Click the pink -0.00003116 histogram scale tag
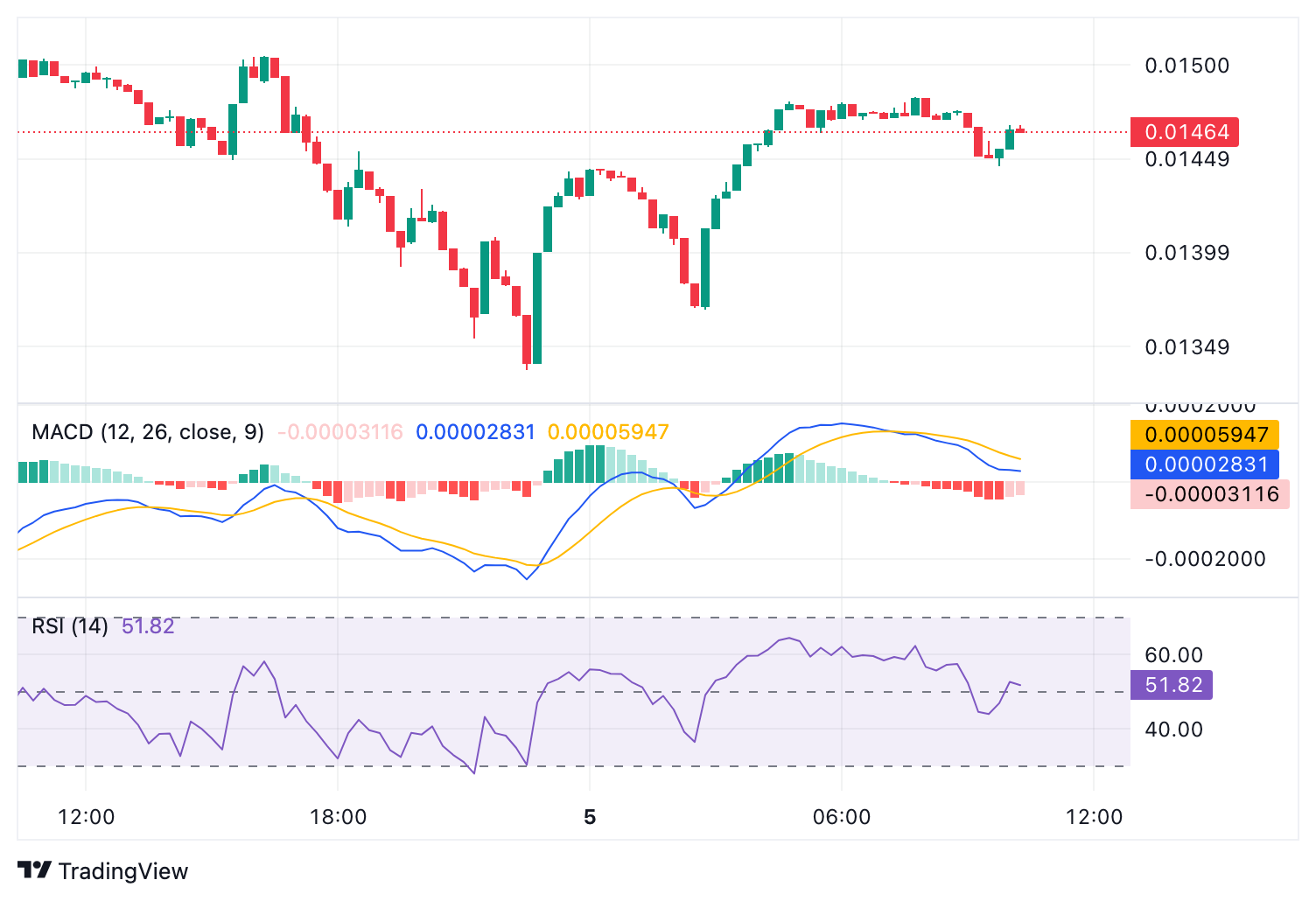The image size is (1316, 901). tap(1209, 494)
